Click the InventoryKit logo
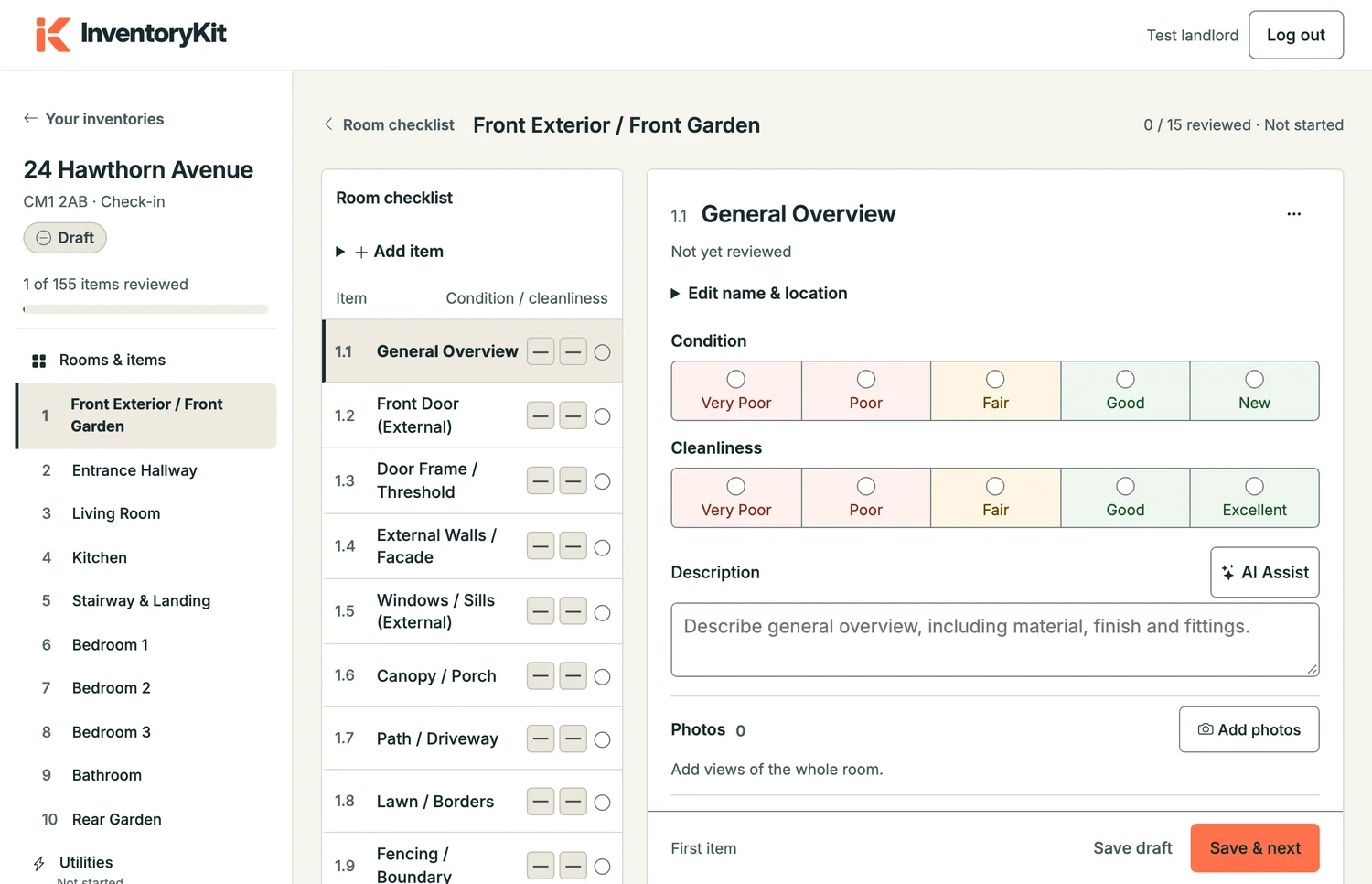The height and width of the screenshot is (884, 1372). click(131, 34)
